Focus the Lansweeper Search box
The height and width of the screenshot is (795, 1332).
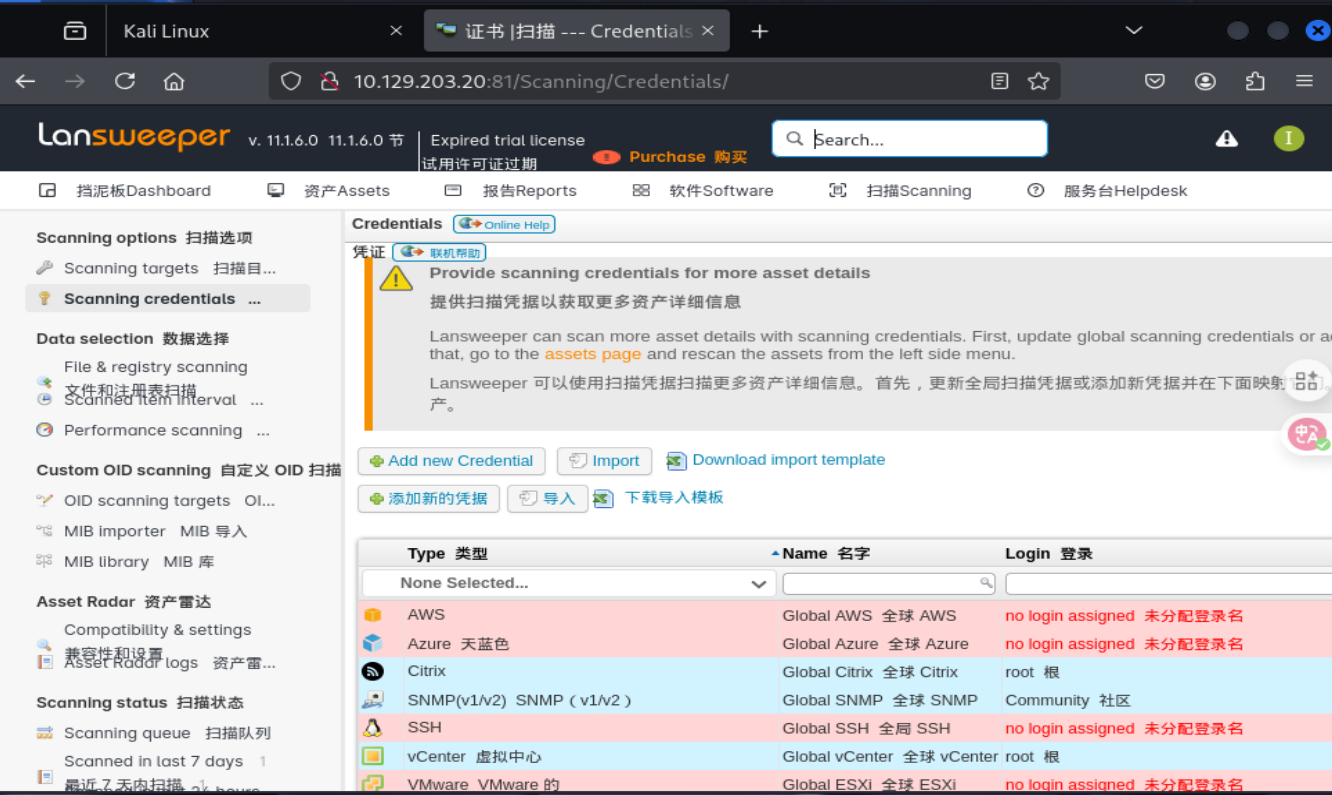coord(910,139)
